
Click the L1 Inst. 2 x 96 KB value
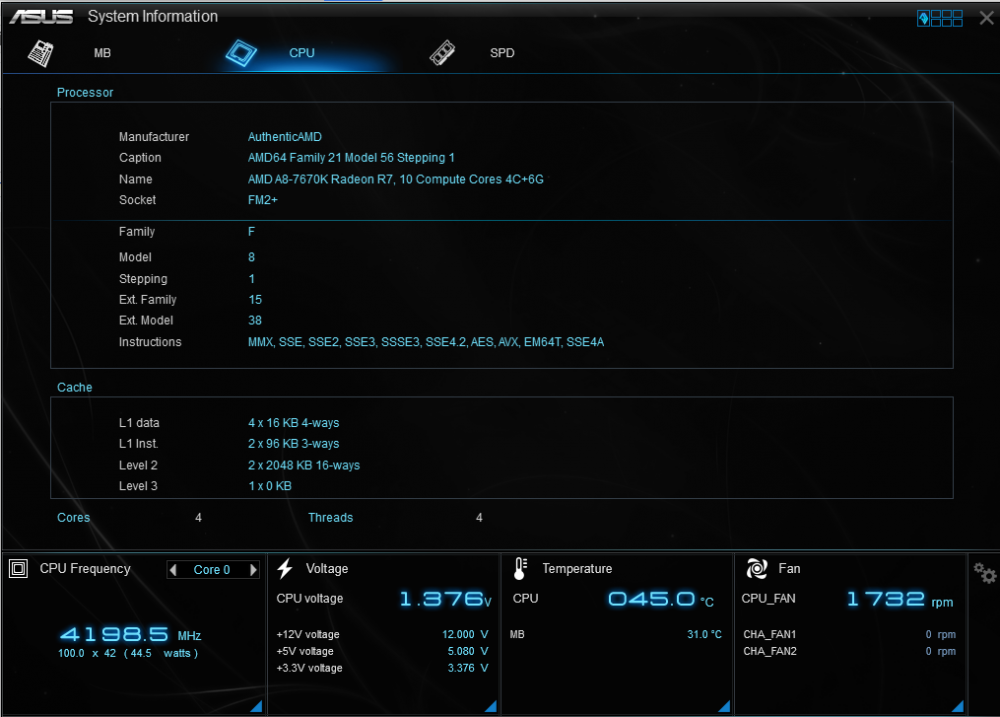pyautogui.click(x=293, y=443)
